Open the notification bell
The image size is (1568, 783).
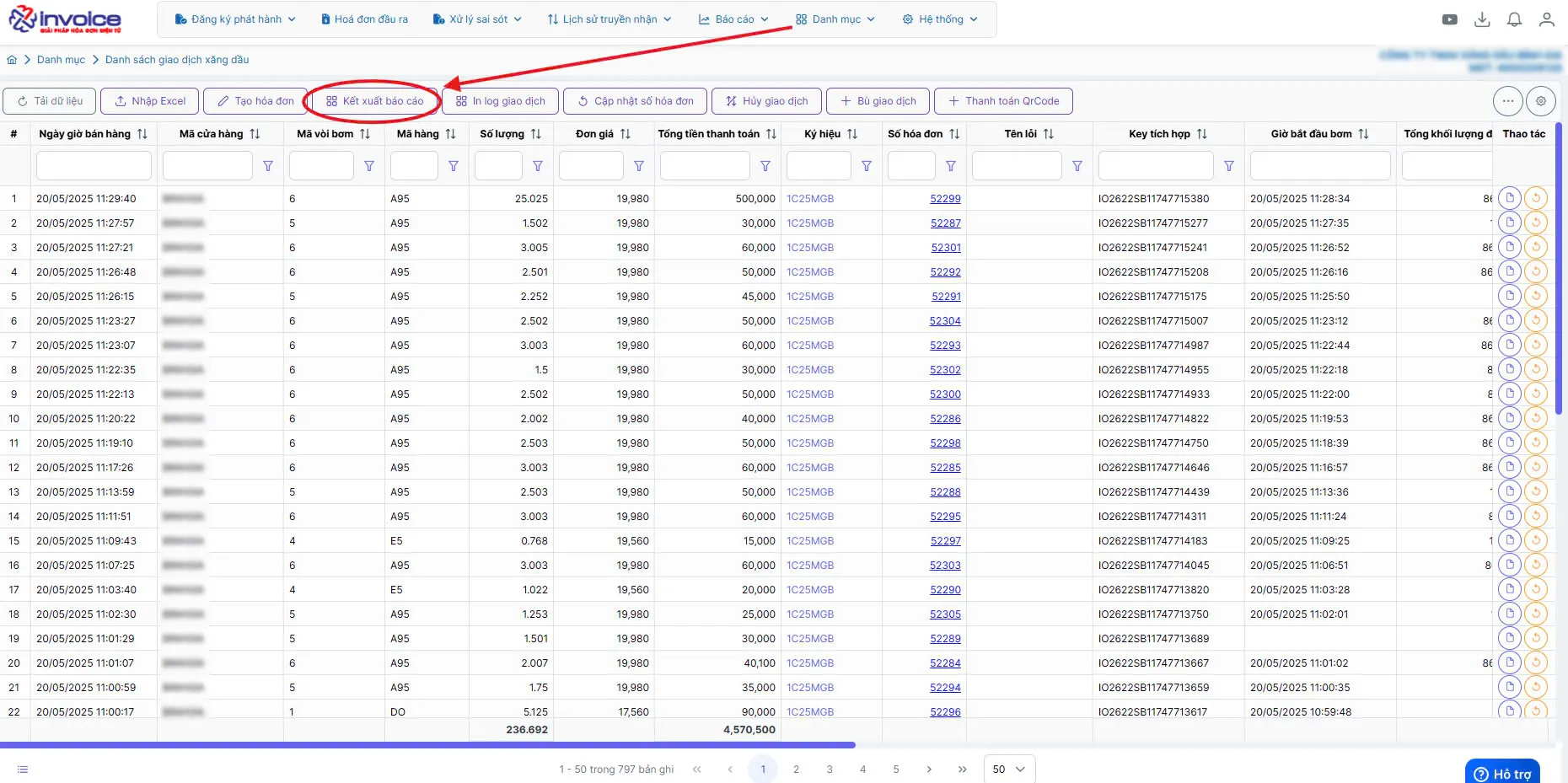1514,19
